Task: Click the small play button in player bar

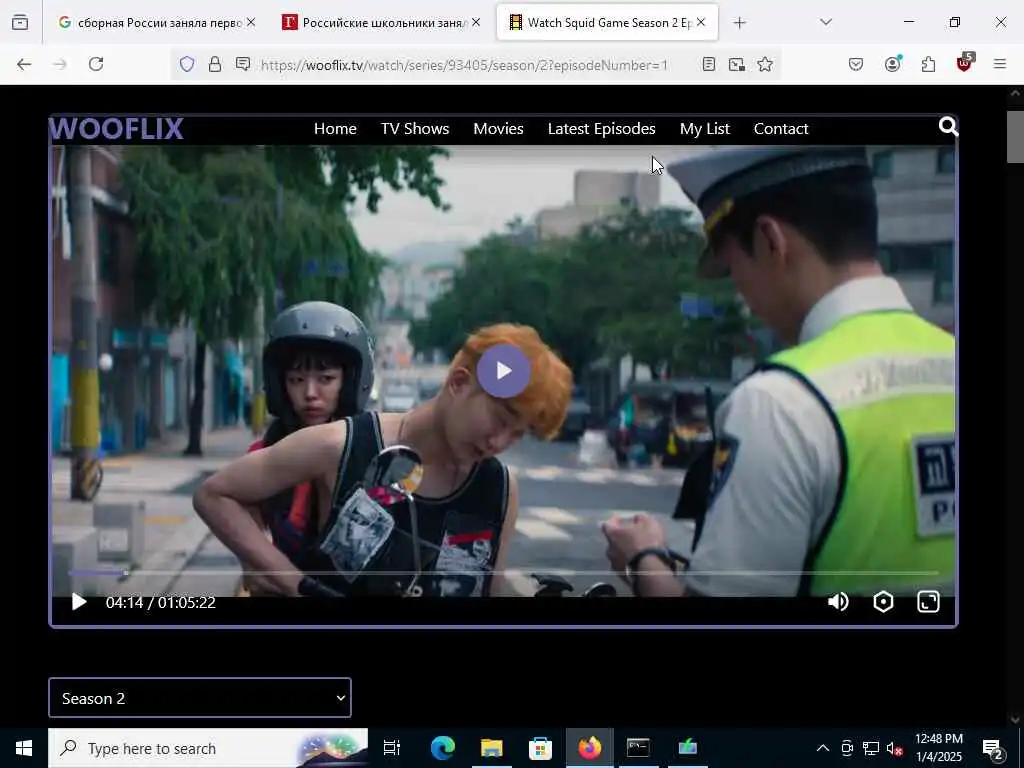Action: tap(78, 601)
